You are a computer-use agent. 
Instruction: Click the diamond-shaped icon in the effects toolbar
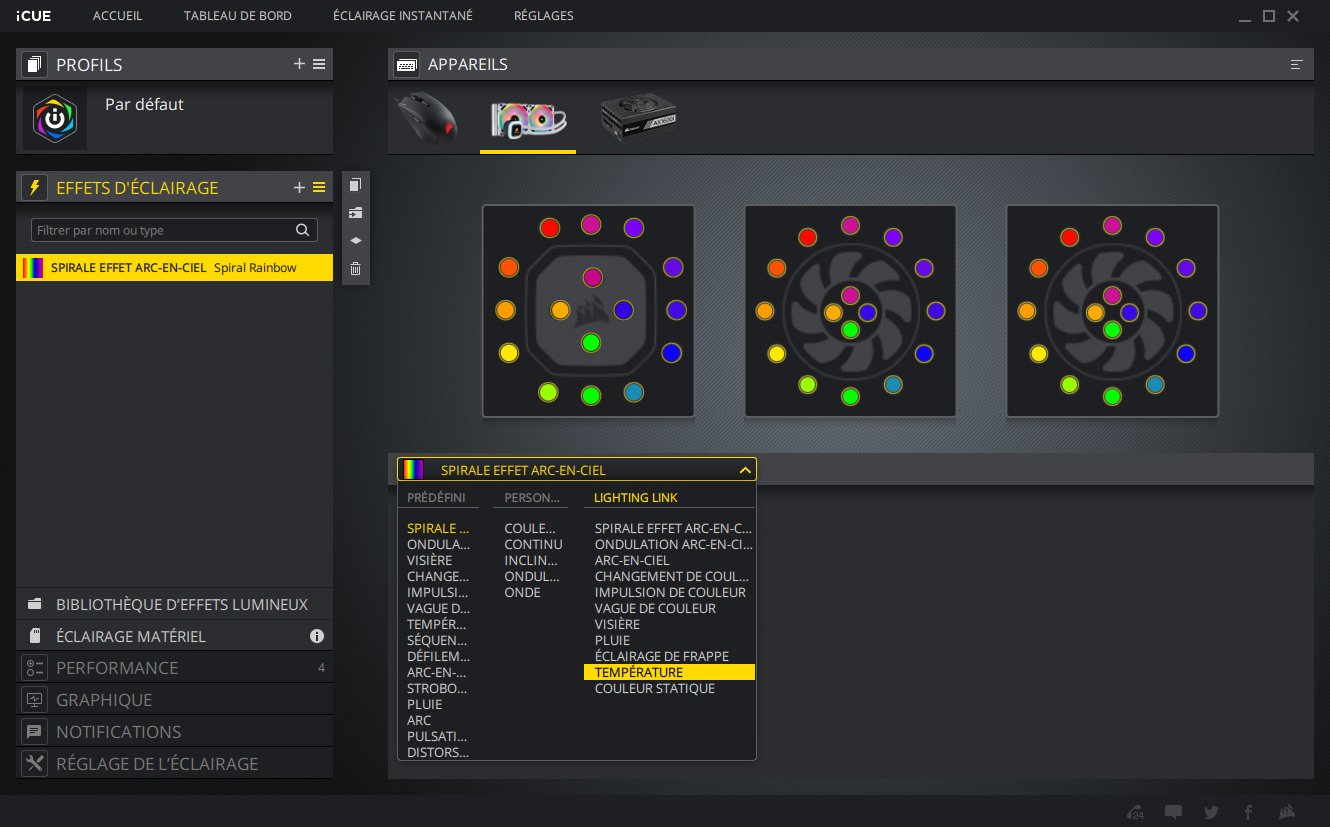(355, 241)
